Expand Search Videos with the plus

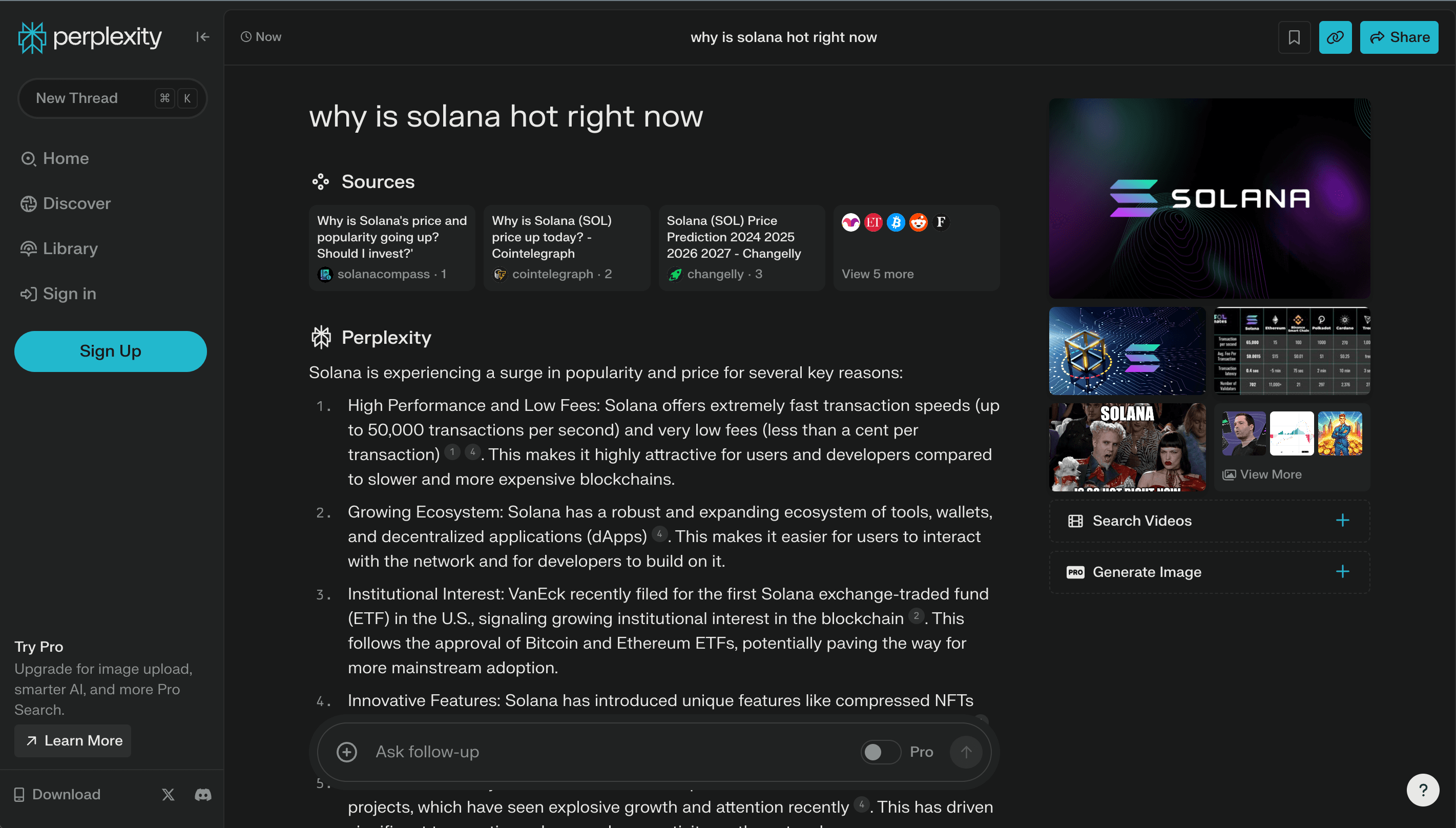point(1342,521)
